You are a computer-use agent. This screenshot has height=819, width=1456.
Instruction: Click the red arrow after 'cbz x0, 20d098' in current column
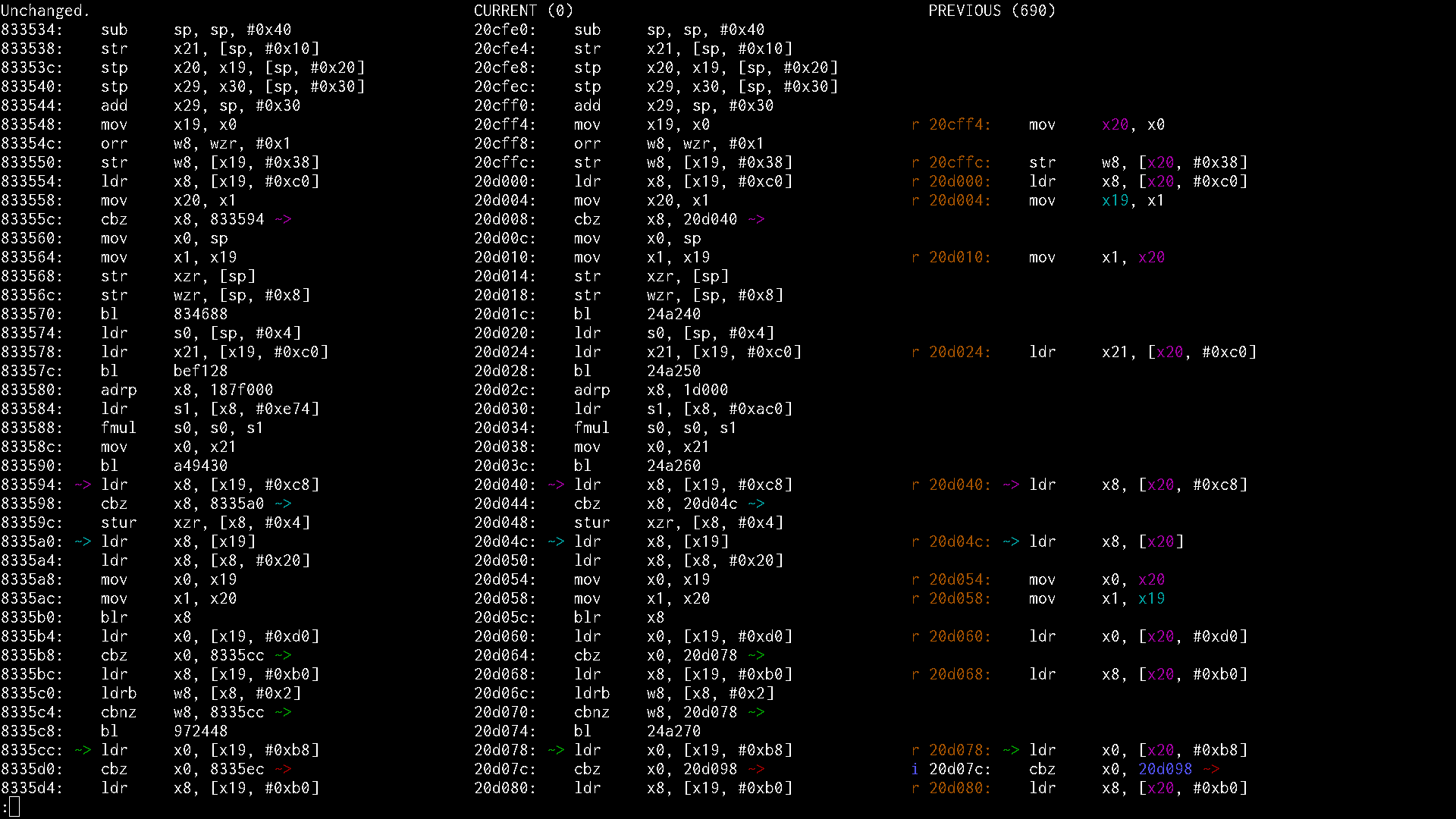[756, 769]
